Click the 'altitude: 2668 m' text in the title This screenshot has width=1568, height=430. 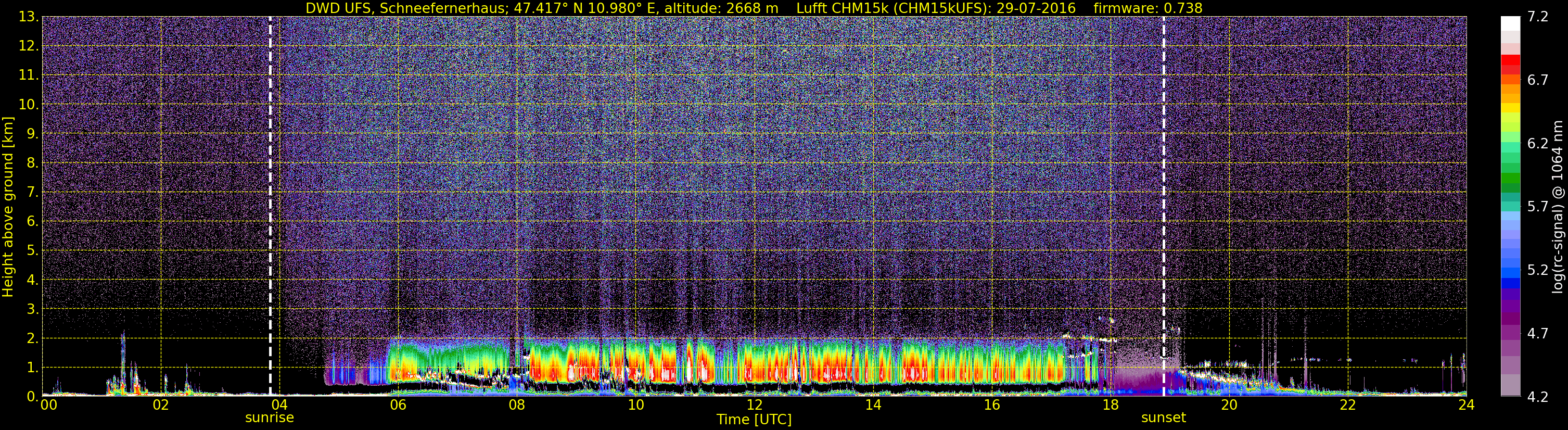(721, 8)
